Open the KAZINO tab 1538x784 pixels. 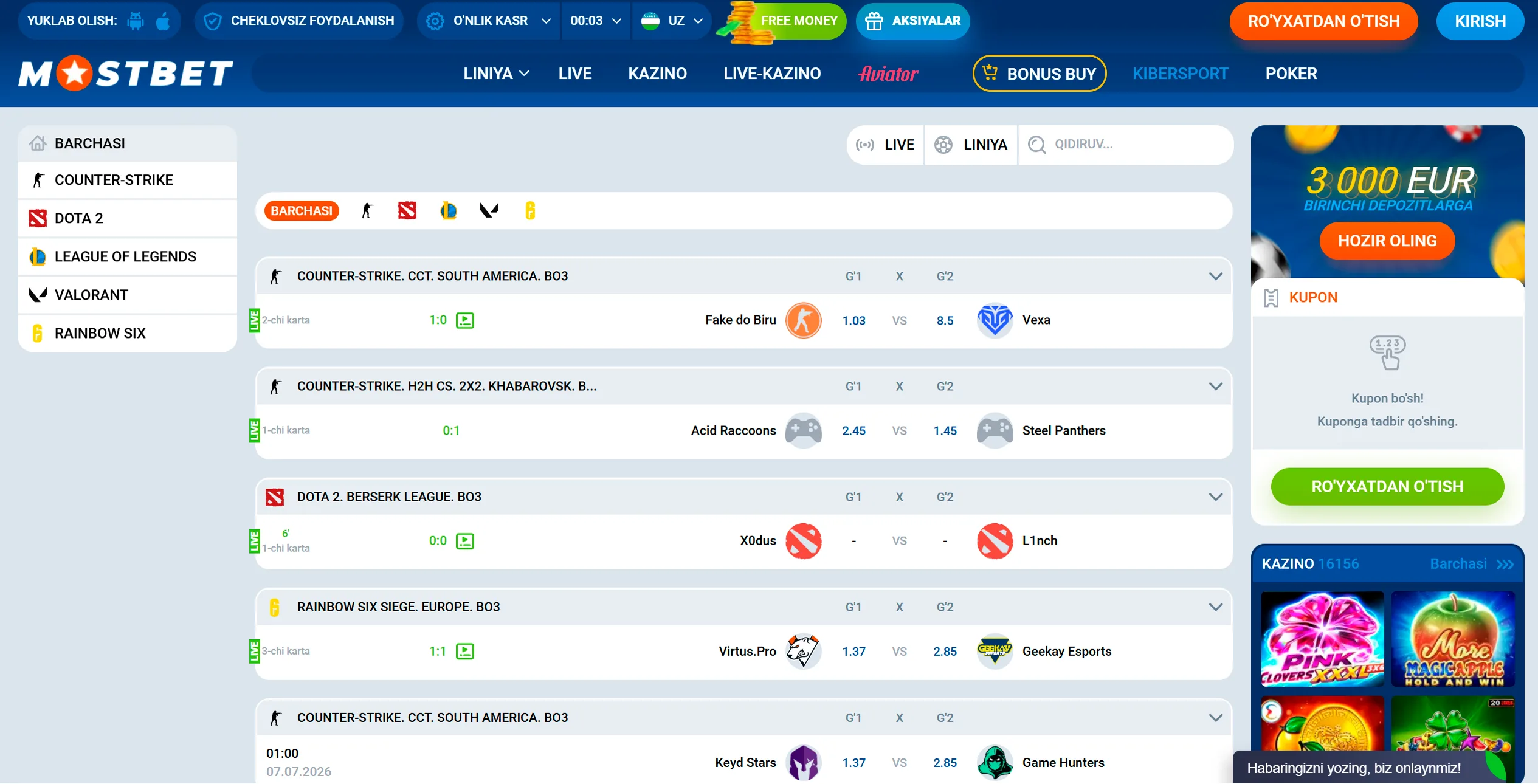[657, 74]
